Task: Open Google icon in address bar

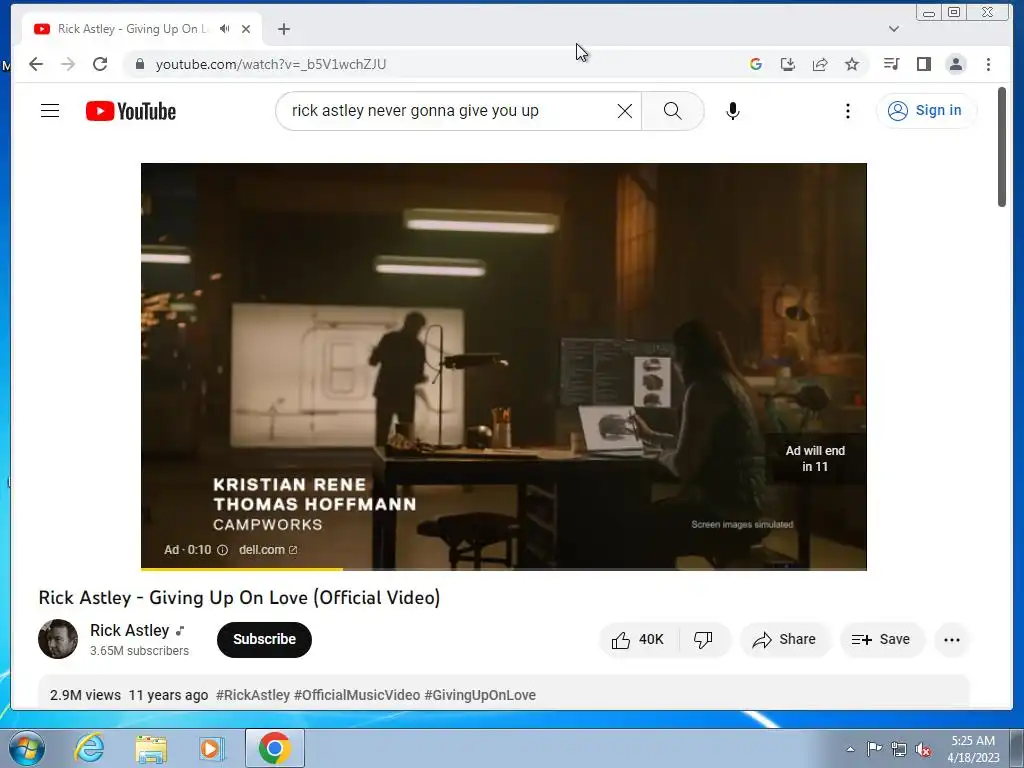Action: [x=756, y=64]
